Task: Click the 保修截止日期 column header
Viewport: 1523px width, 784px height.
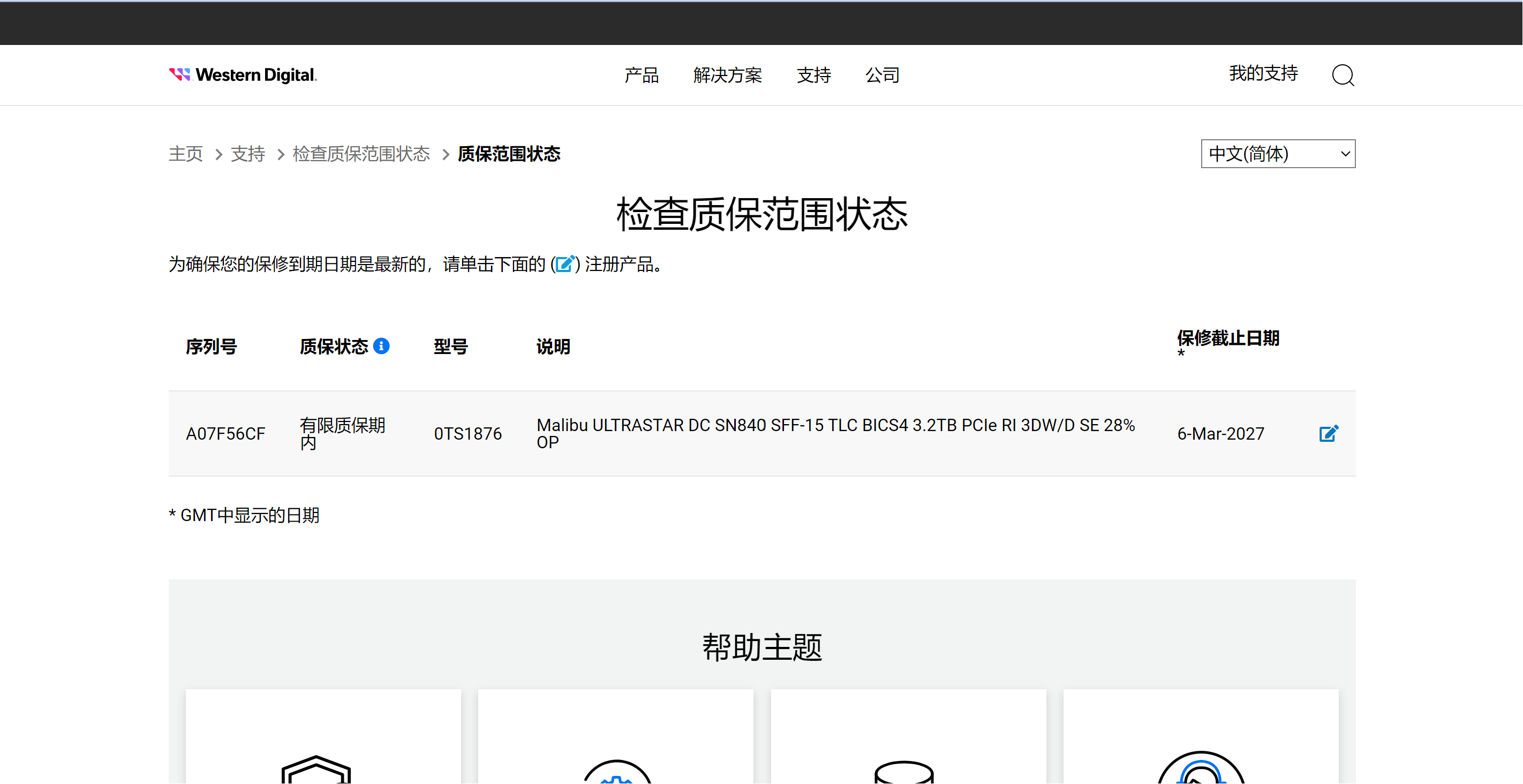Action: click(x=1228, y=338)
